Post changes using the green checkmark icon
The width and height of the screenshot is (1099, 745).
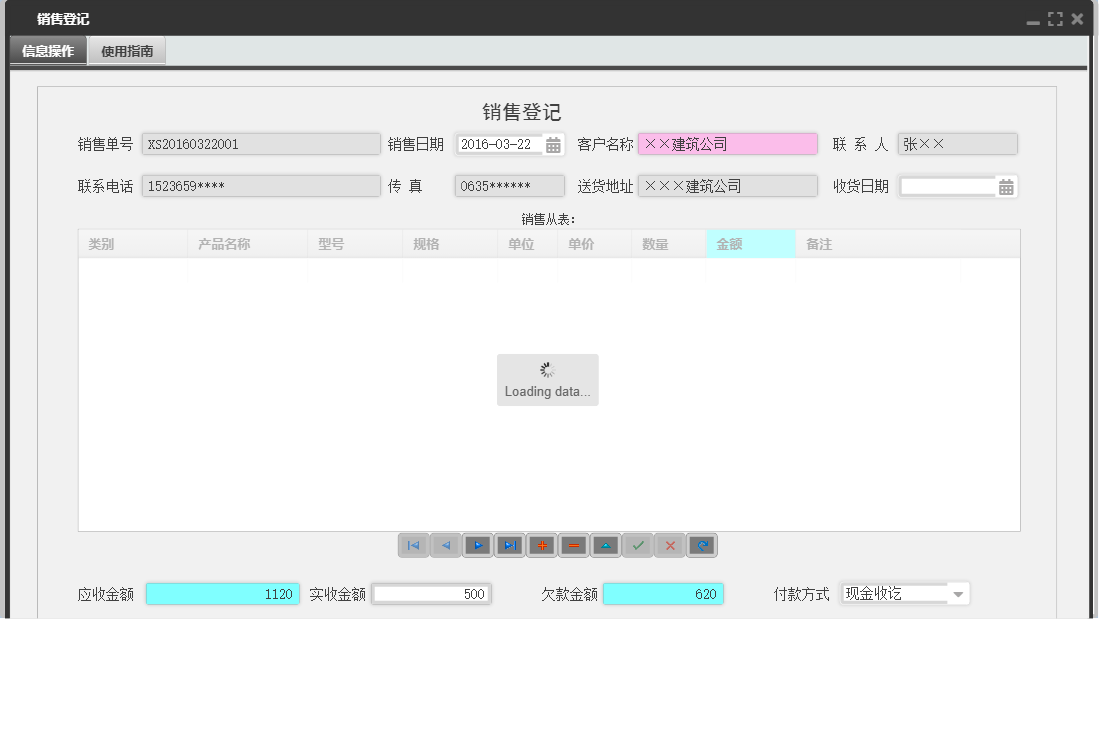637,545
